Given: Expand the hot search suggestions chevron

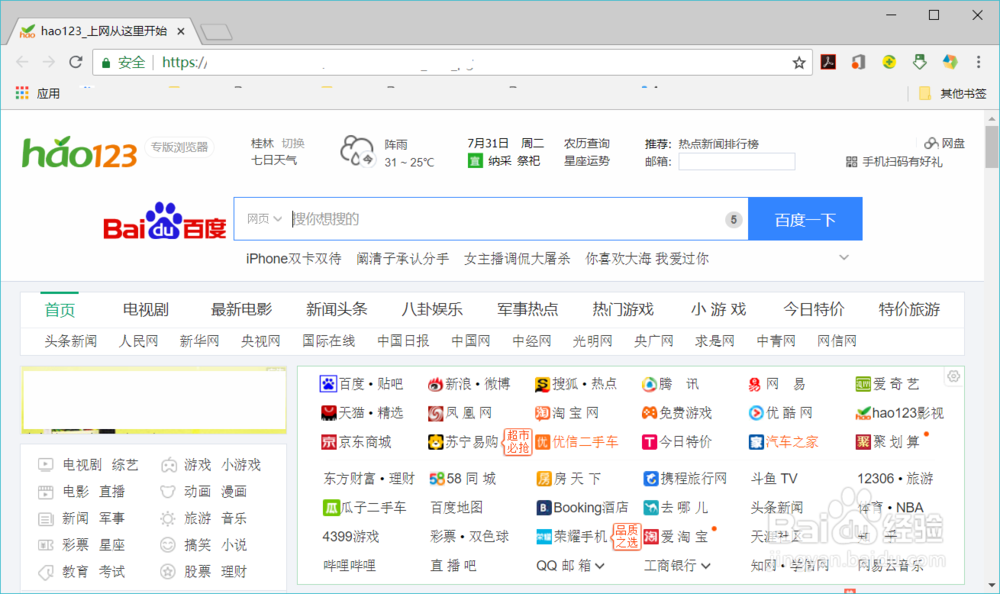Looking at the screenshot, I should [x=844, y=258].
